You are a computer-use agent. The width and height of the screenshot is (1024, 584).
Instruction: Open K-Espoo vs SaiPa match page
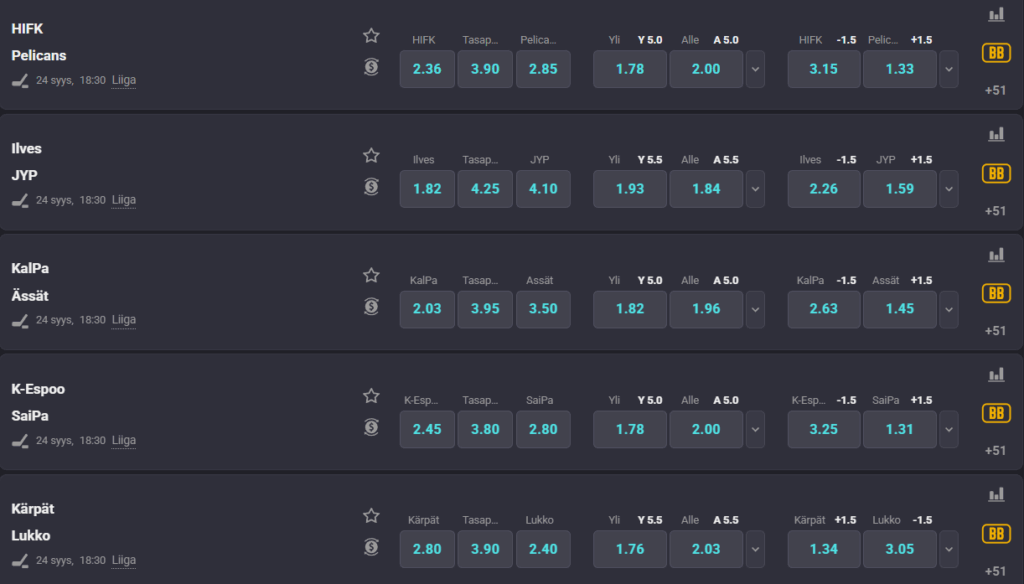38,402
